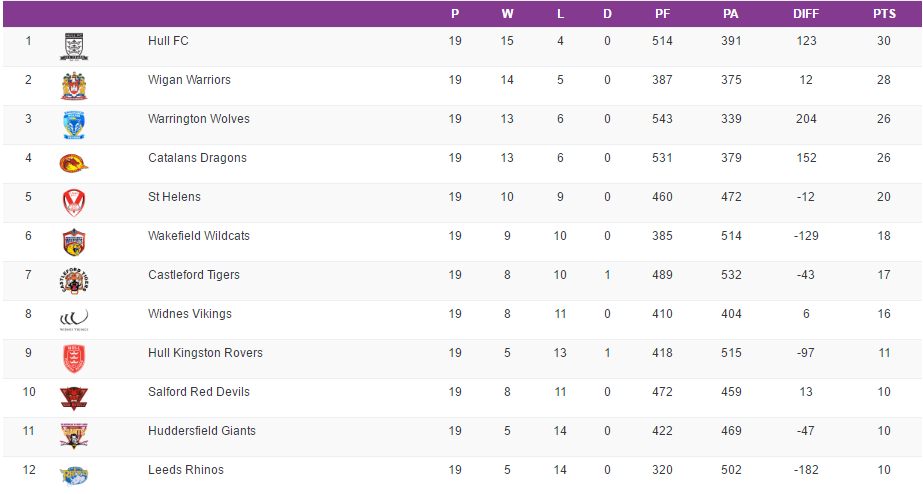Select the PF column header
This screenshot has width=923, height=494.
(x=662, y=14)
